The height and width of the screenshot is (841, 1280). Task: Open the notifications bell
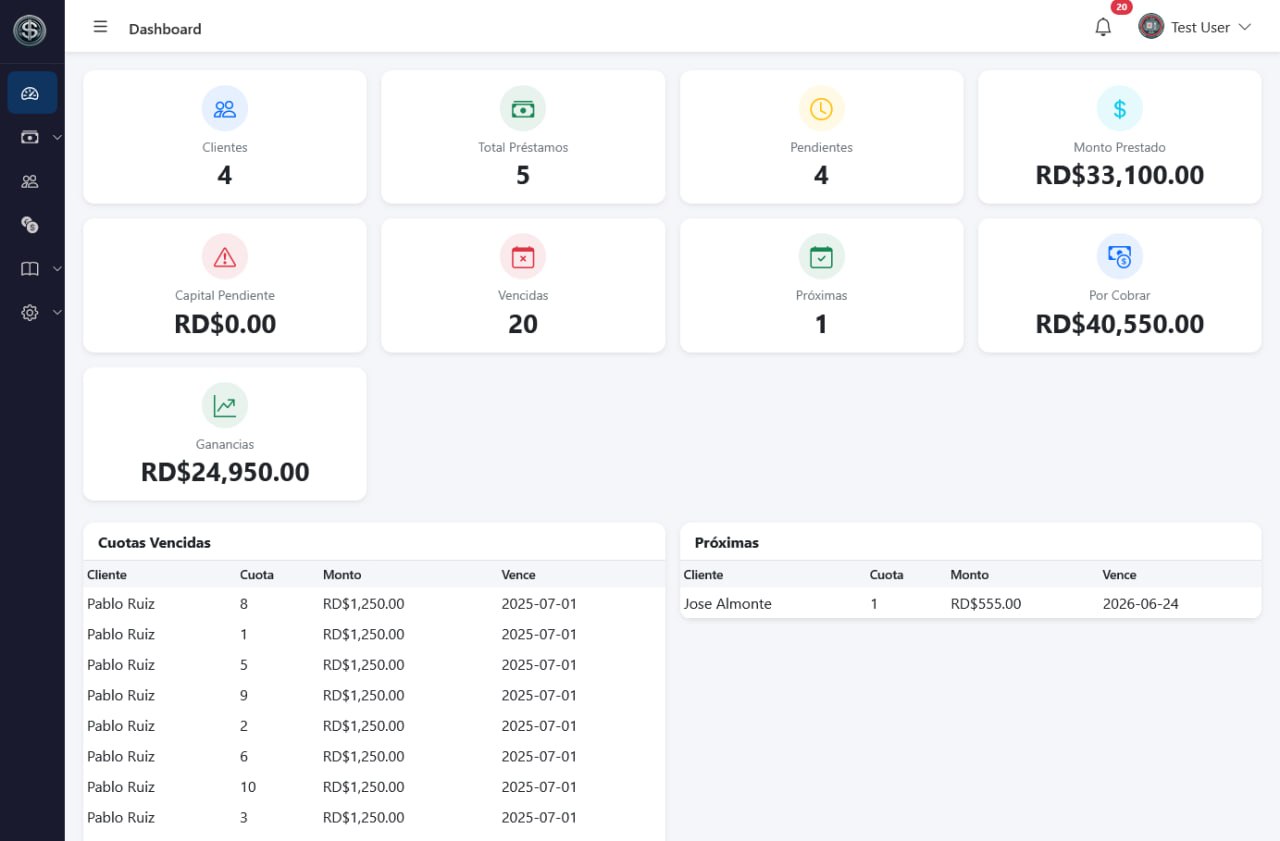[1103, 28]
